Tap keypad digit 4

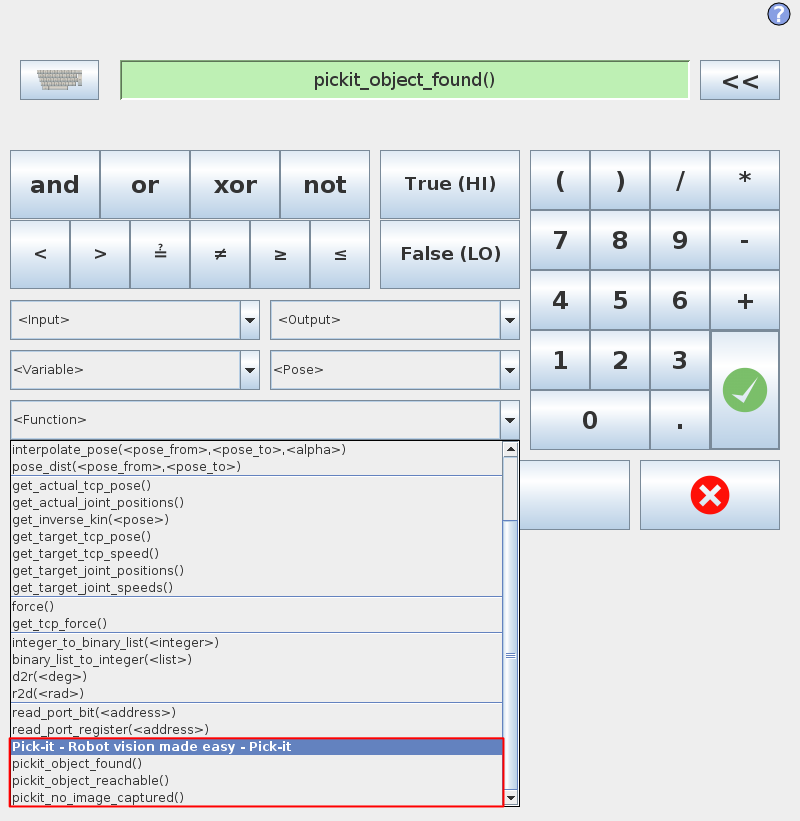tap(560, 300)
